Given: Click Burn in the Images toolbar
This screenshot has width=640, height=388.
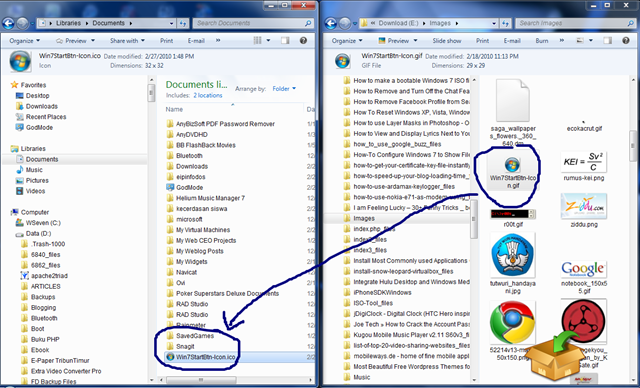Looking at the screenshot, I should pyautogui.click(x=542, y=41).
